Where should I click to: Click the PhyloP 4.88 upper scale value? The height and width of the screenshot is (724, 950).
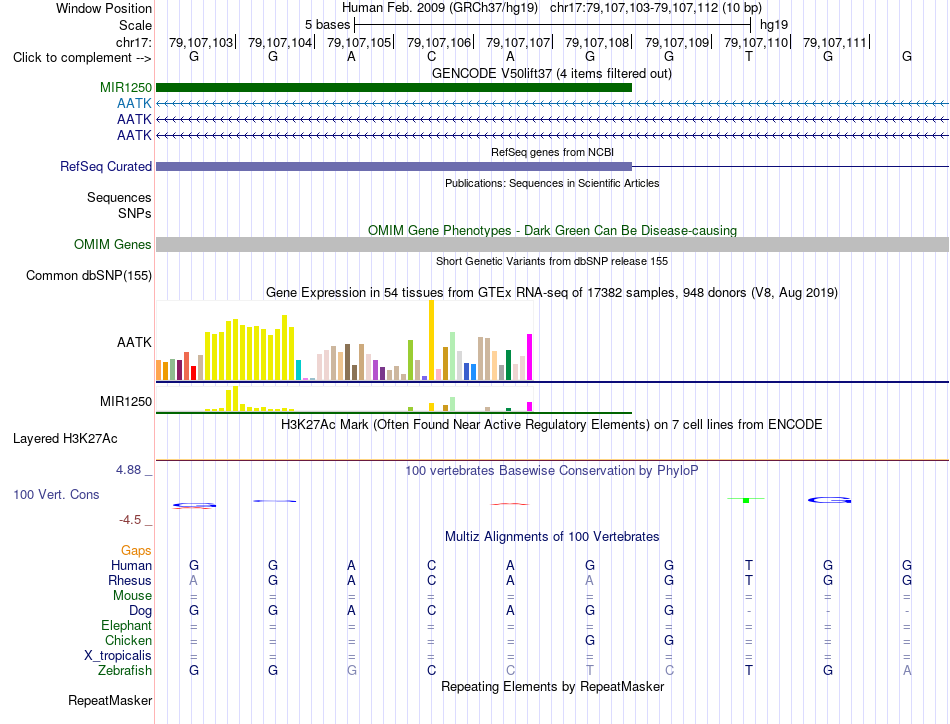pyautogui.click(x=128, y=470)
